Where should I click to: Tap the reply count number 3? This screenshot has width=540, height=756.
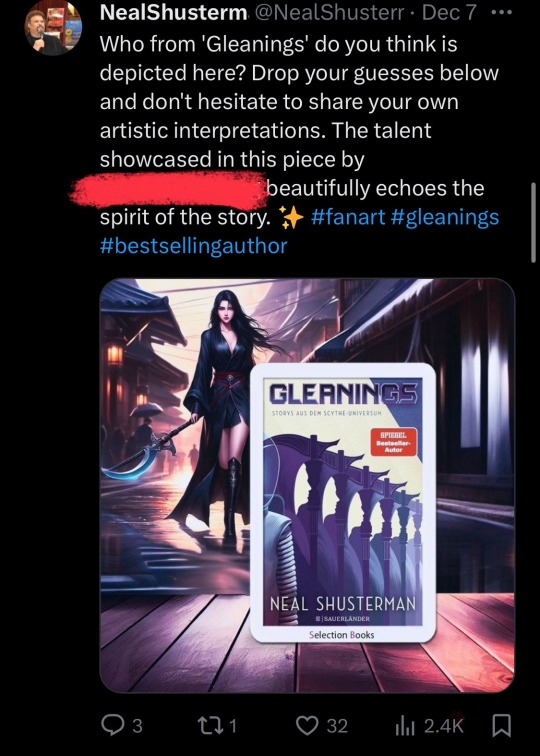point(137,726)
